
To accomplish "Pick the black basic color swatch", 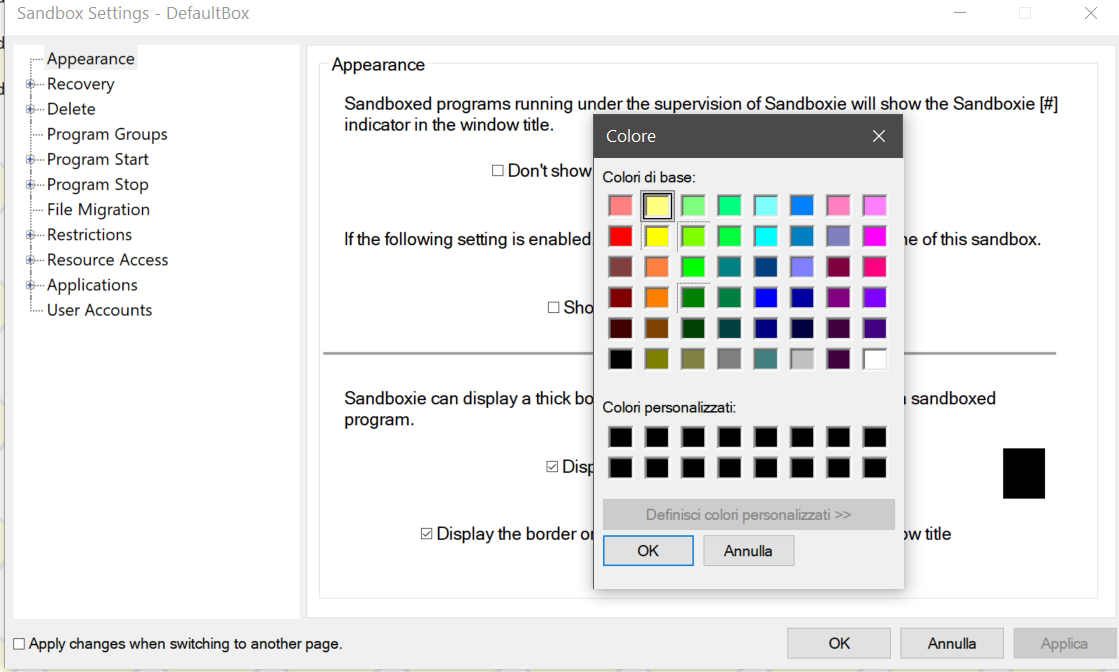I will point(620,359).
